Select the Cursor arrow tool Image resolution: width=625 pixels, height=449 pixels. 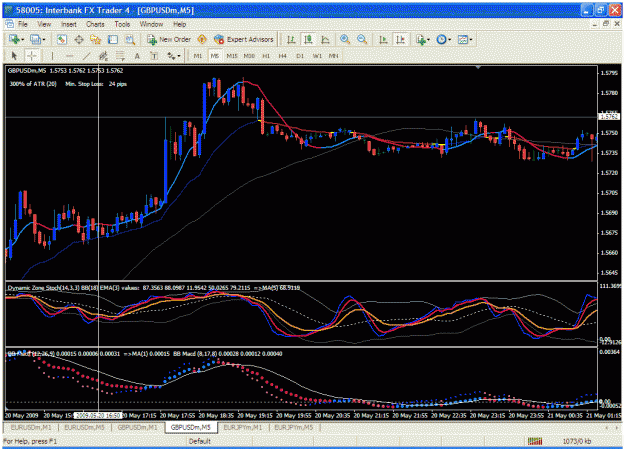(x=14, y=56)
